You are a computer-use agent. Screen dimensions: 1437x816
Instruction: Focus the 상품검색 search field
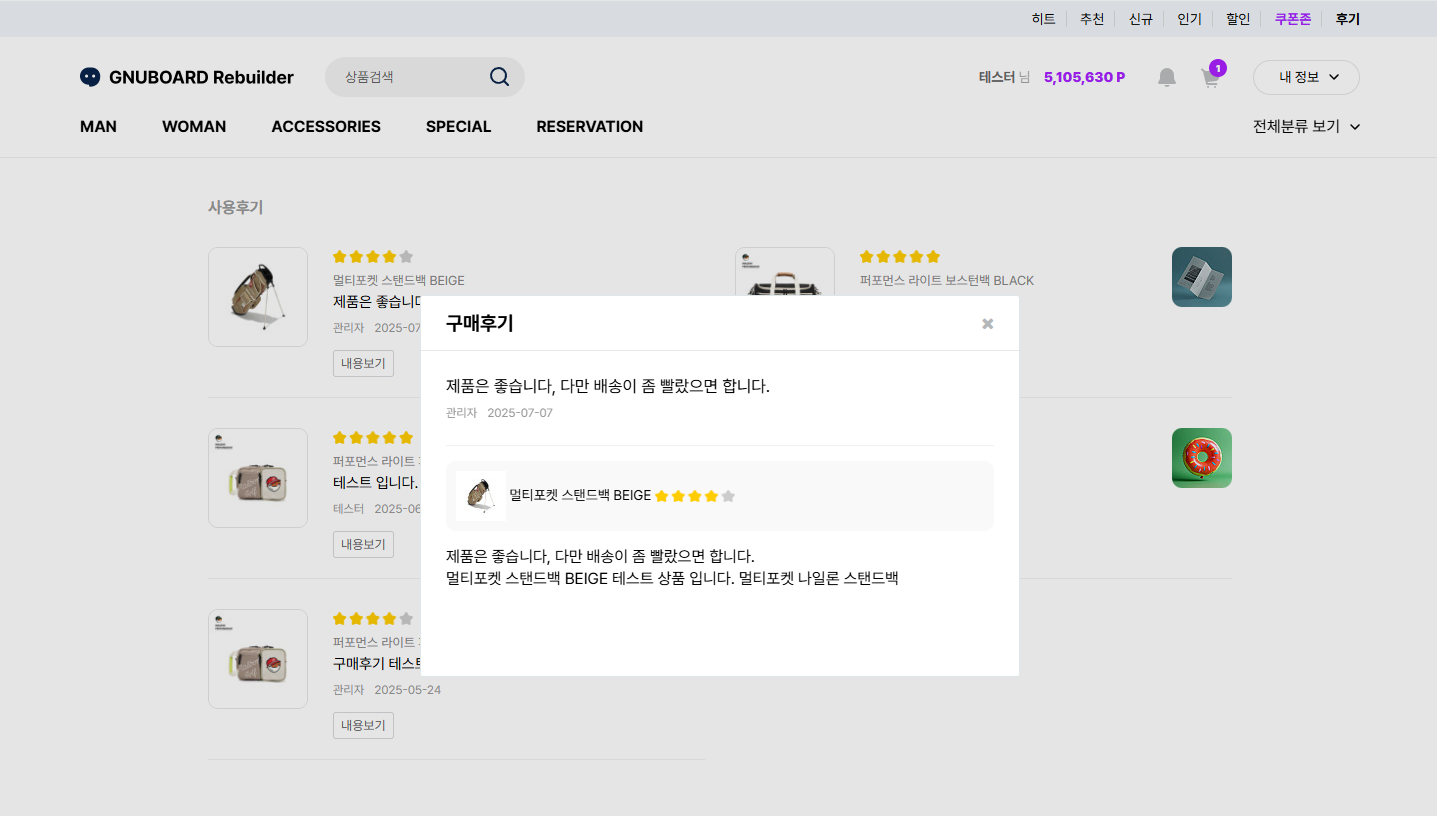click(x=410, y=77)
